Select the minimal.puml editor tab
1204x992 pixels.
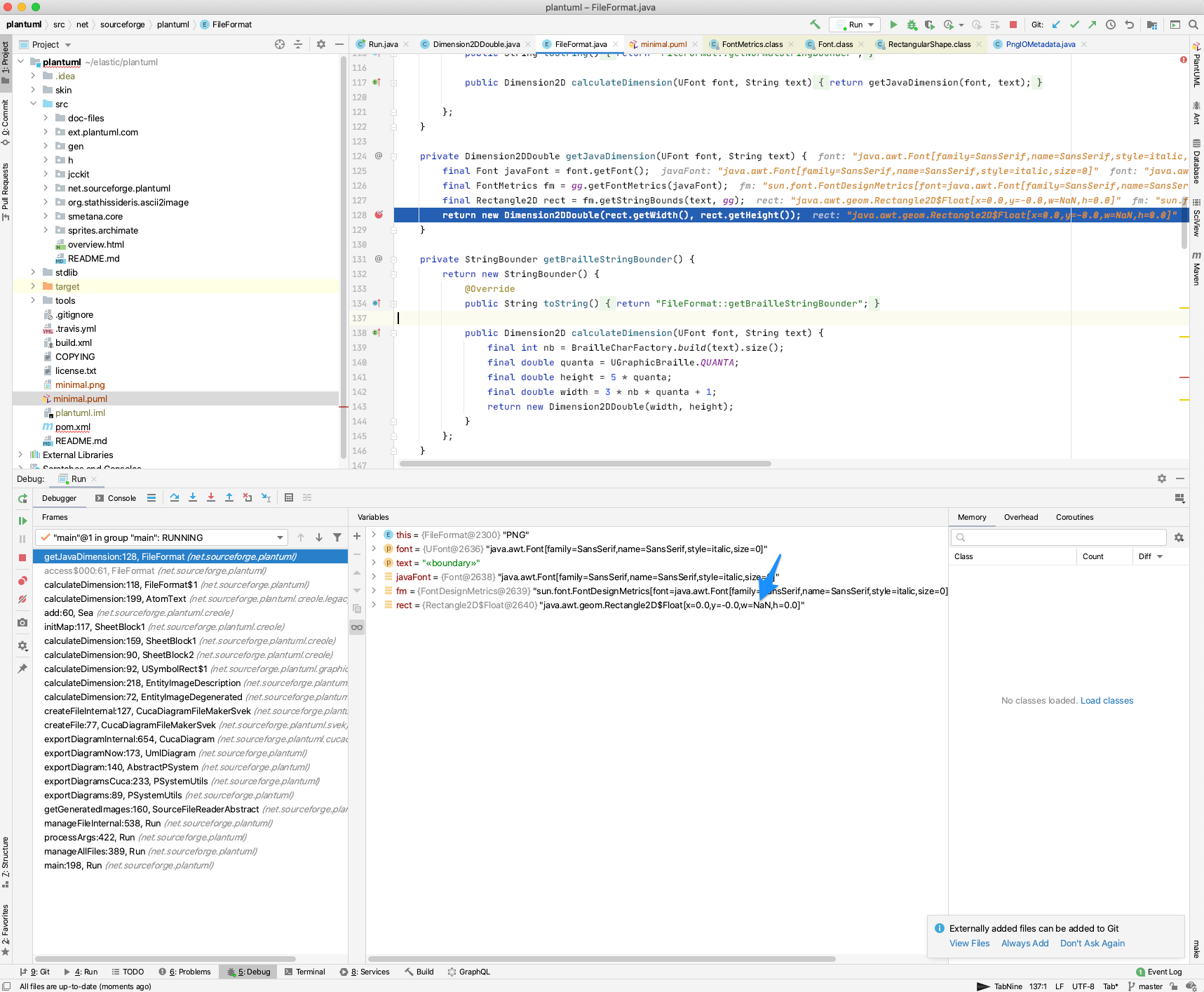coord(663,43)
